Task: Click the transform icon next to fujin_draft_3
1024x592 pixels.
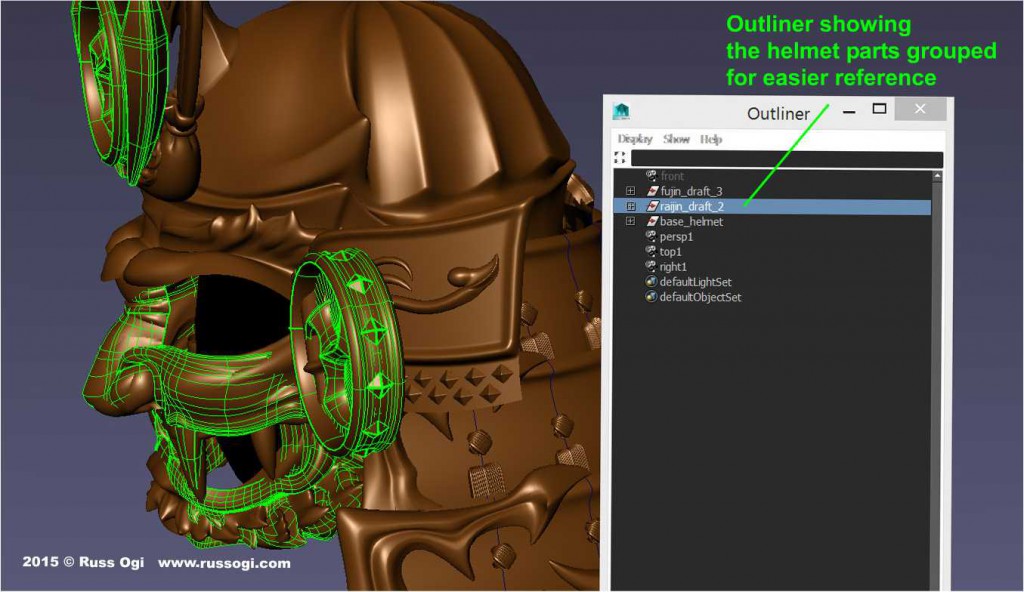Action: click(652, 191)
